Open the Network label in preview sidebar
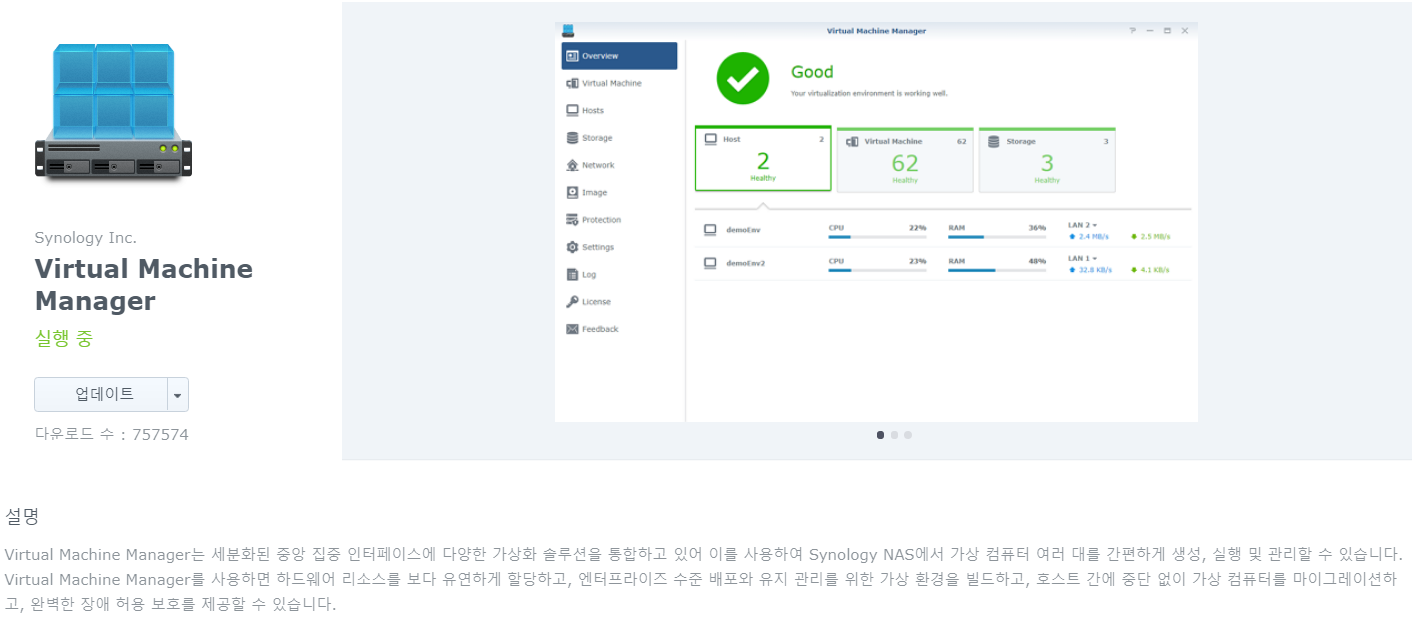The image size is (1415, 637). point(598,165)
